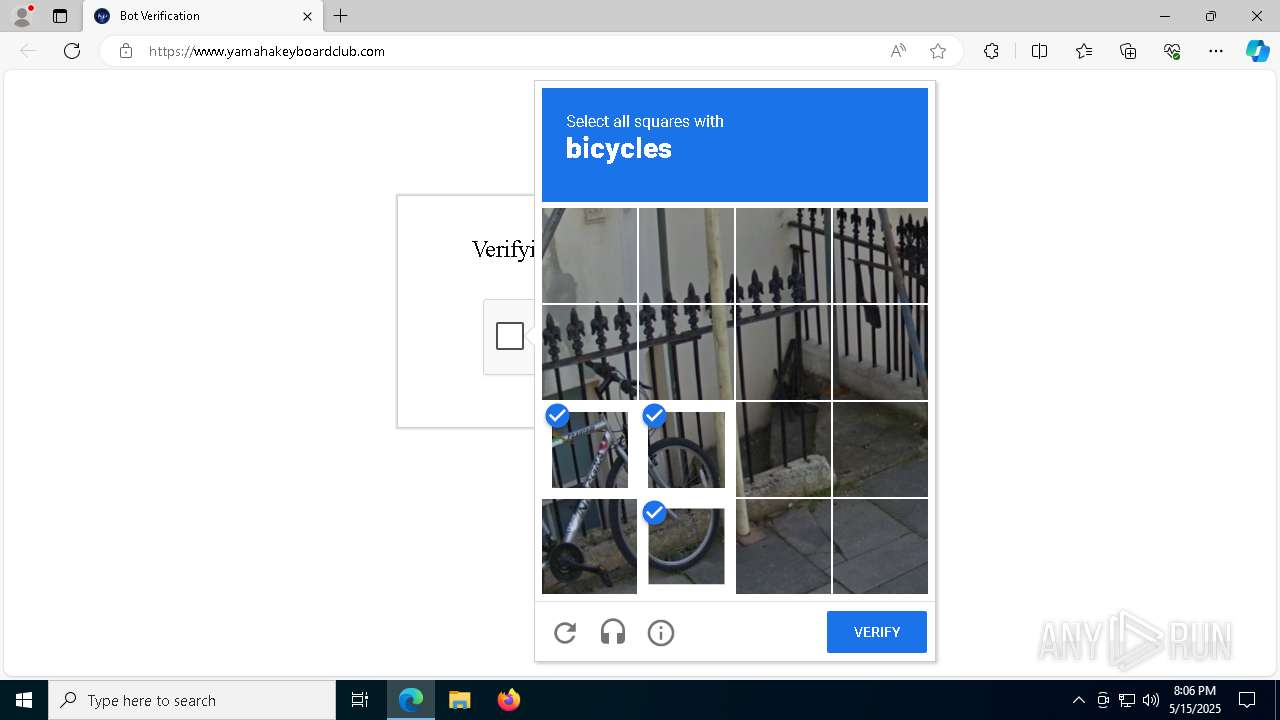Open the captcha help info icon

(661, 632)
